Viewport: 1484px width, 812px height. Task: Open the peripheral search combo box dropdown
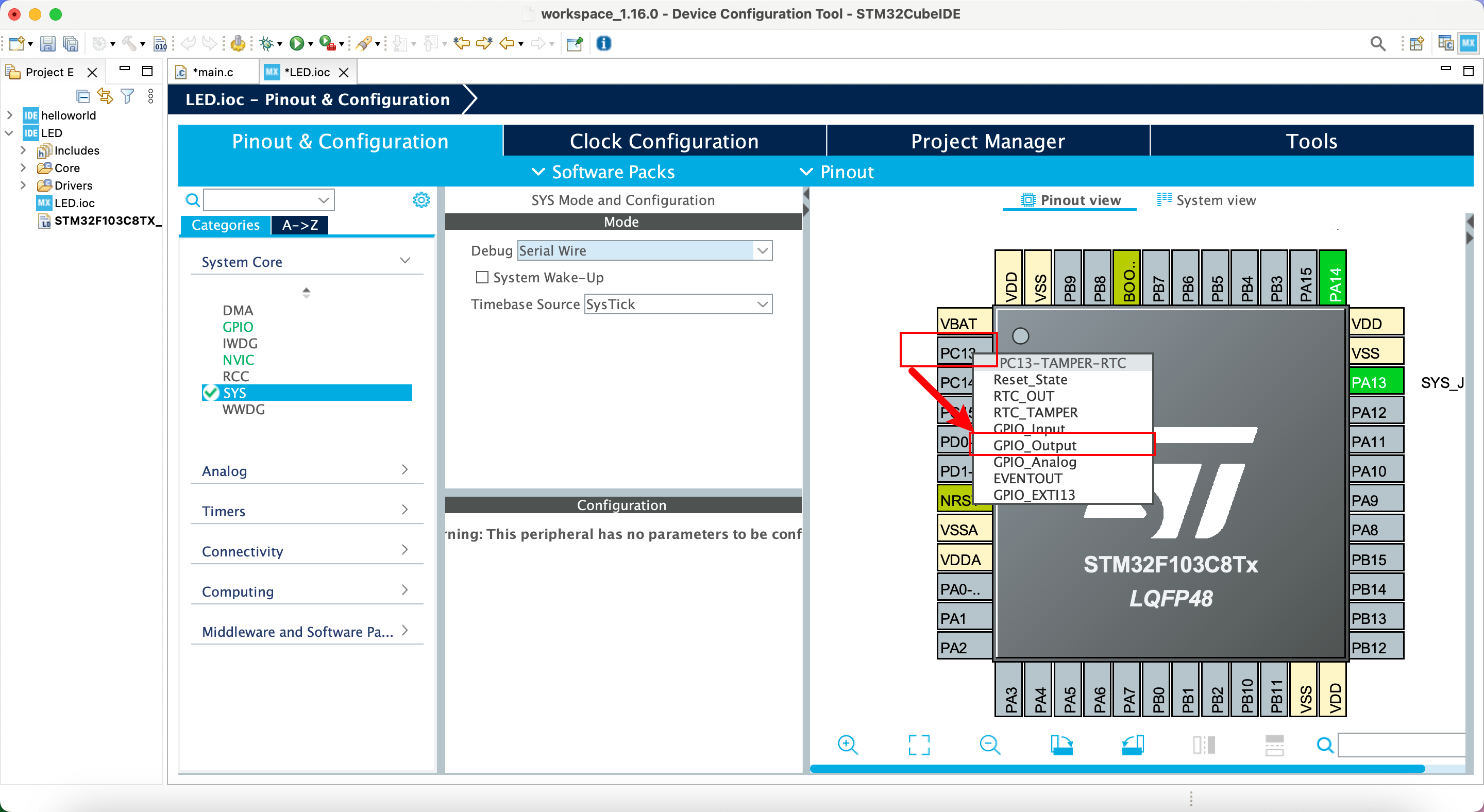click(323, 200)
